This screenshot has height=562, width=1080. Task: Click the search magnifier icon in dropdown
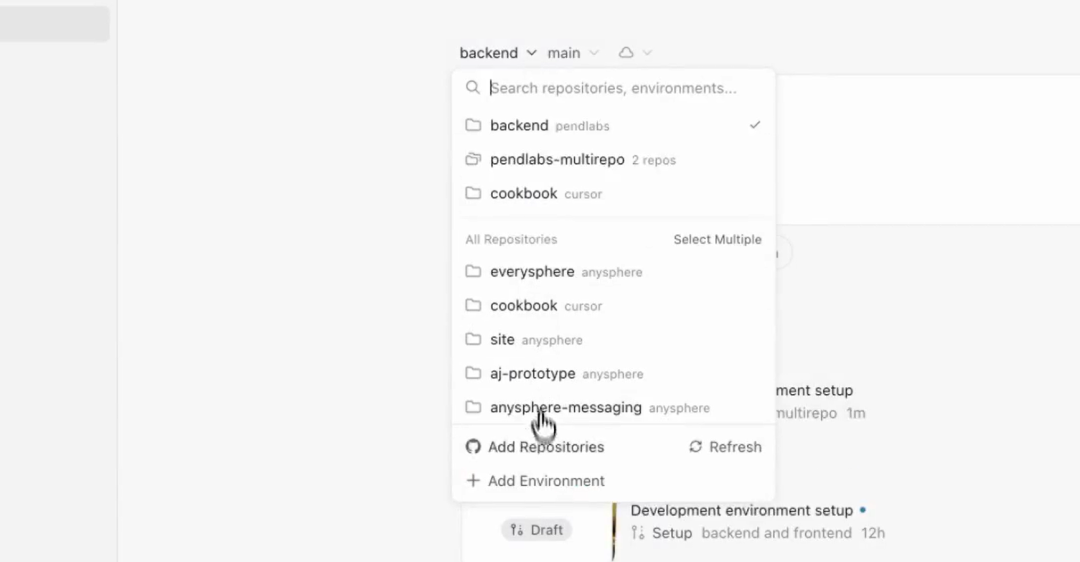click(x=472, y=87)
